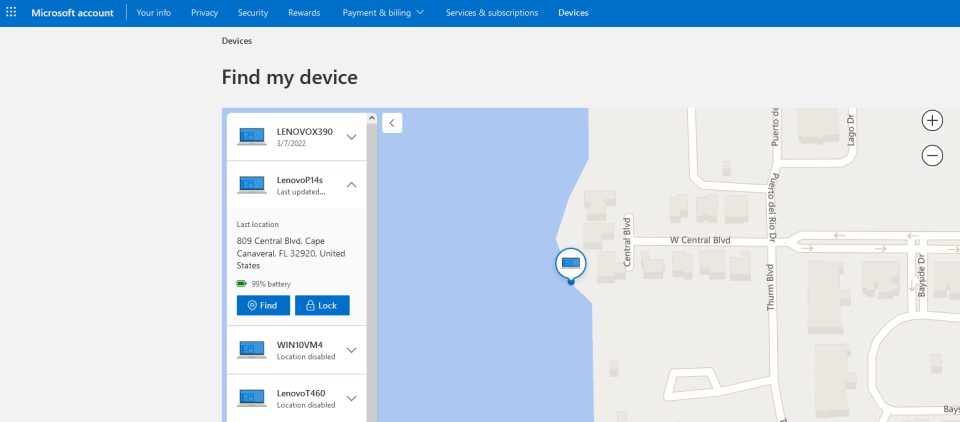The height and width of the screenshot is (422, 960).
Task: Click the WIN10VM4 laptop icon
Action: point(252,350)
